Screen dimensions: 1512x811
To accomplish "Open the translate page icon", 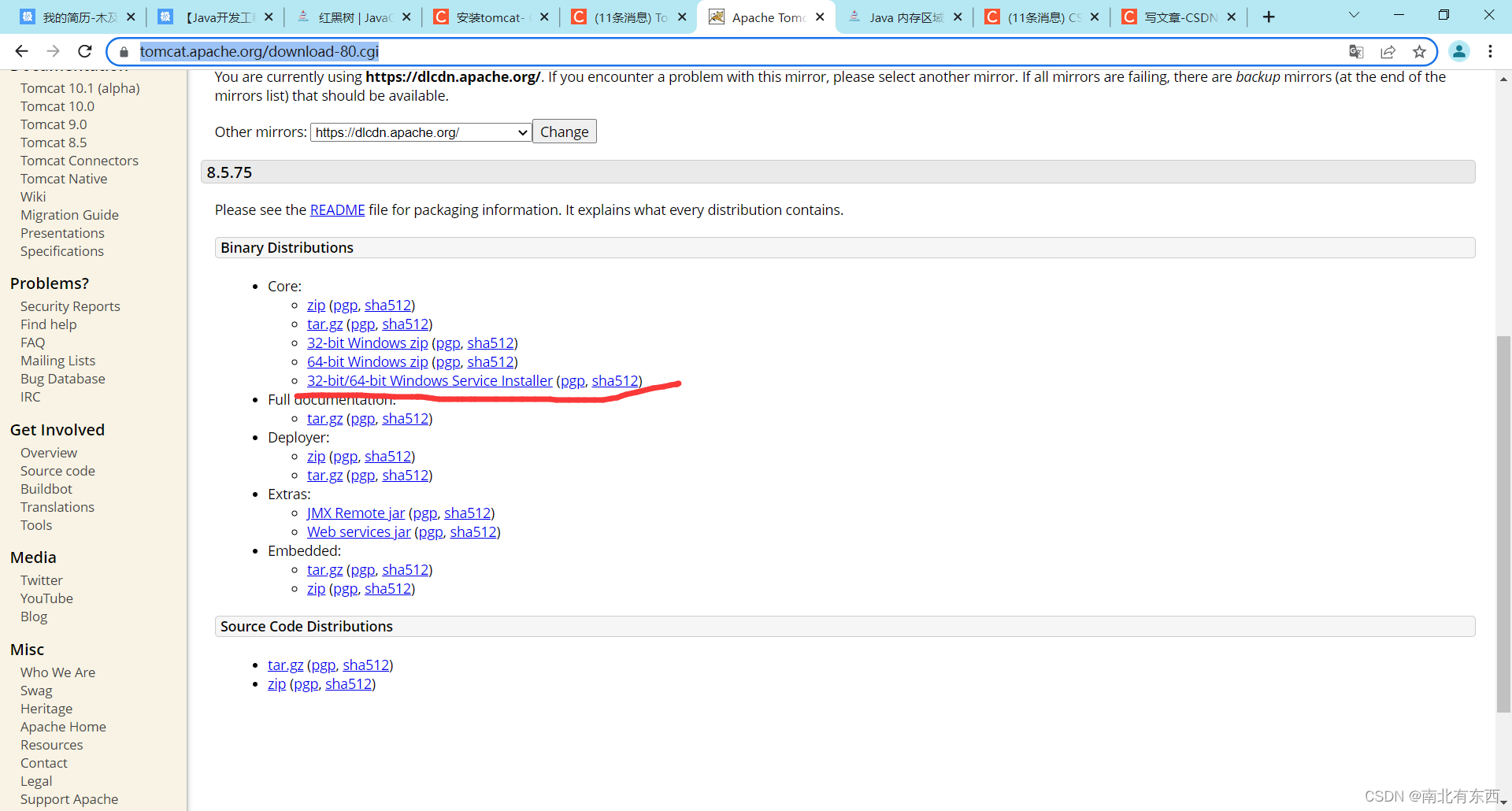I will coord(1356,52).
